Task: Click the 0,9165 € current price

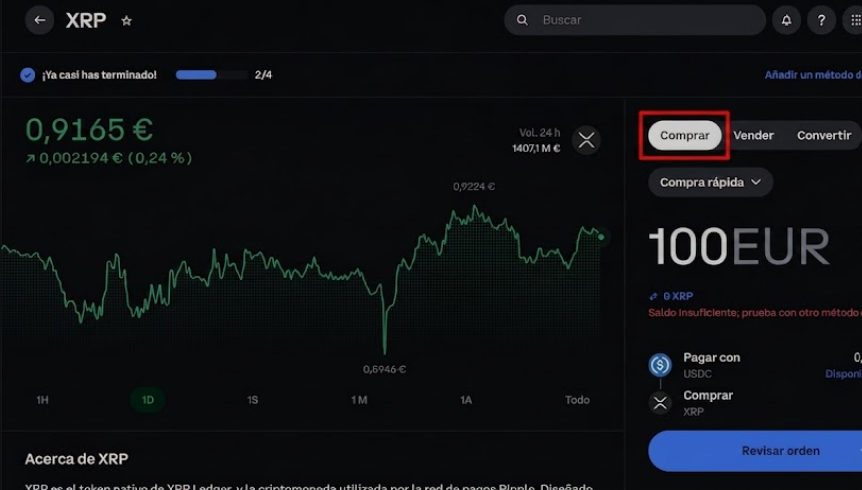Action: 89,130
